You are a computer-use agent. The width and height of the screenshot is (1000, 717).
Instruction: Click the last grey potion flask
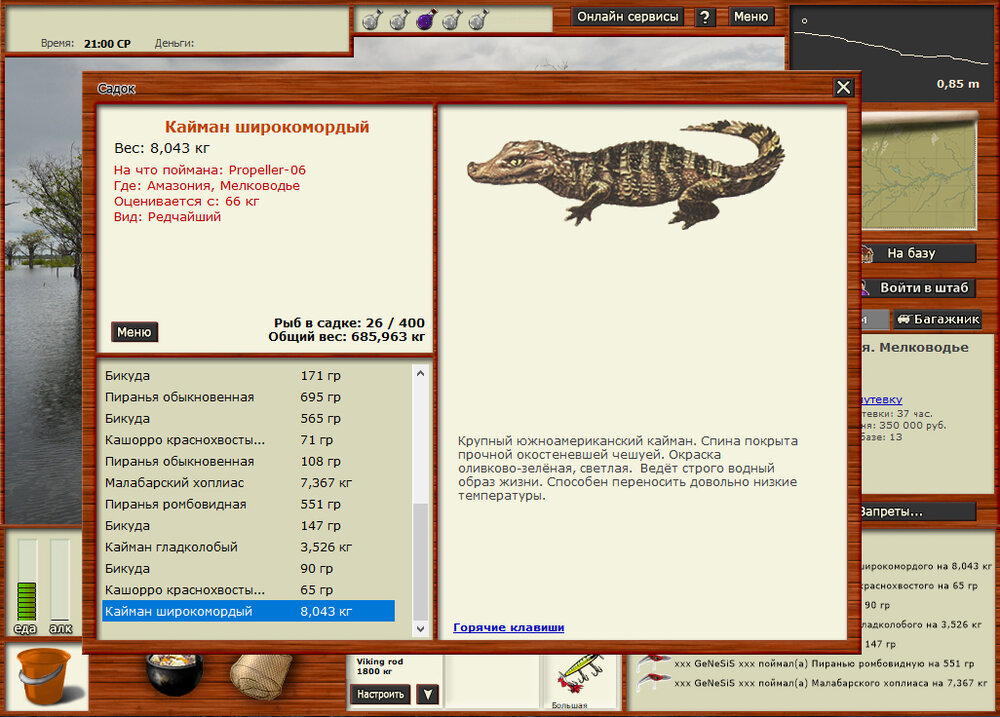[478, 20]
